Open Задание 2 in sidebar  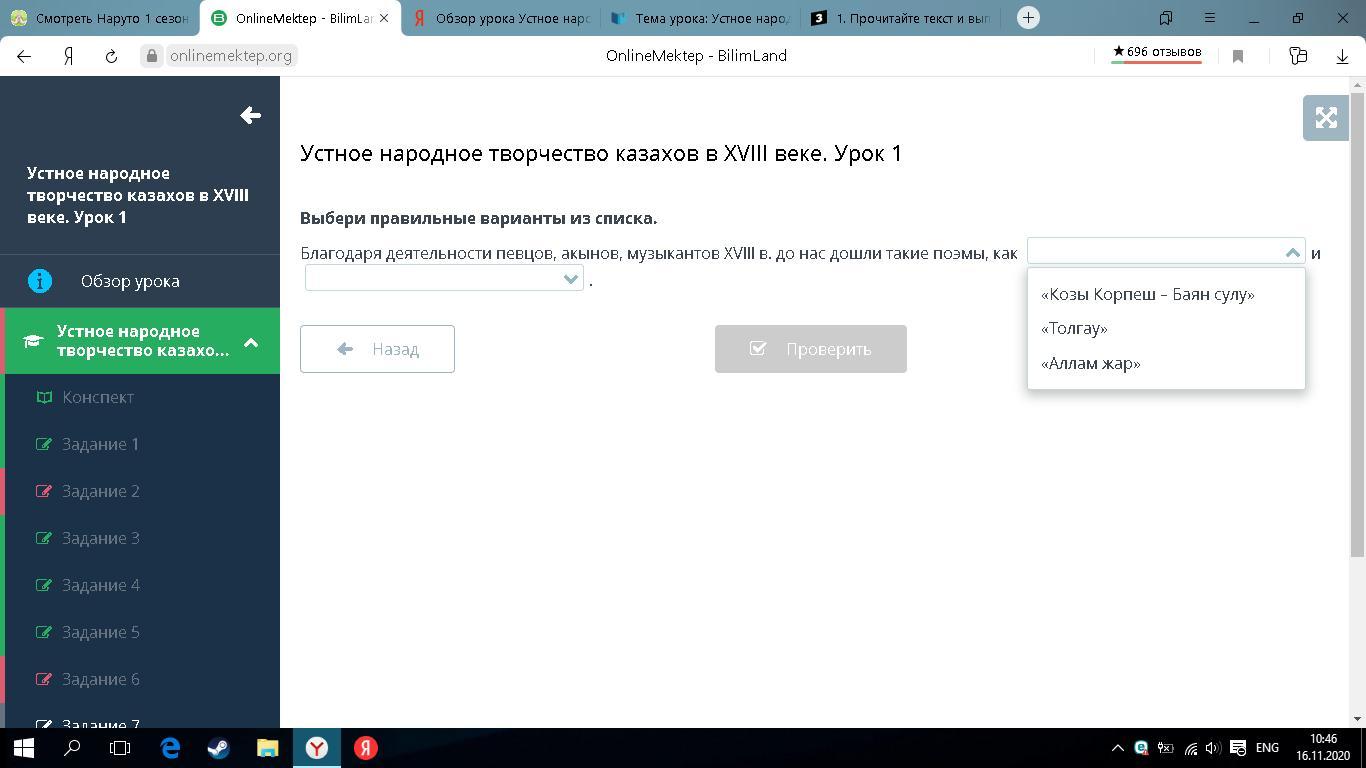(101, 491)
